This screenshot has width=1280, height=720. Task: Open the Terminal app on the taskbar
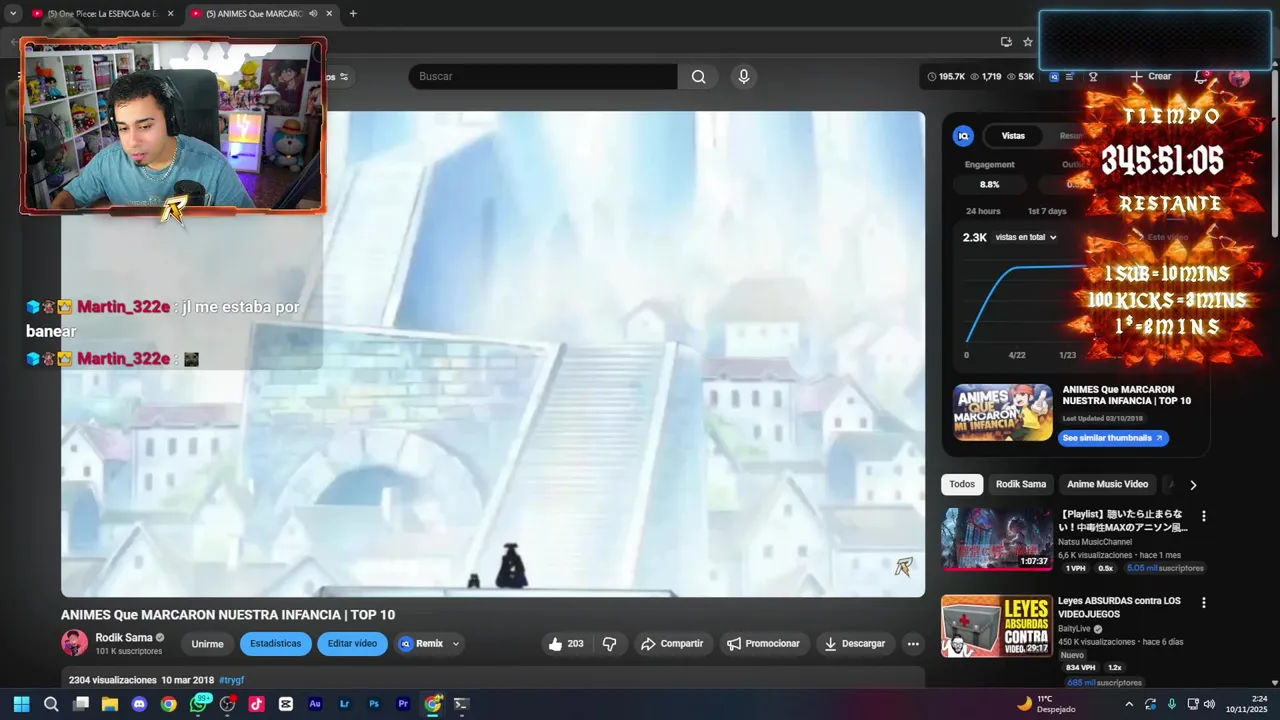coord(461,704)
